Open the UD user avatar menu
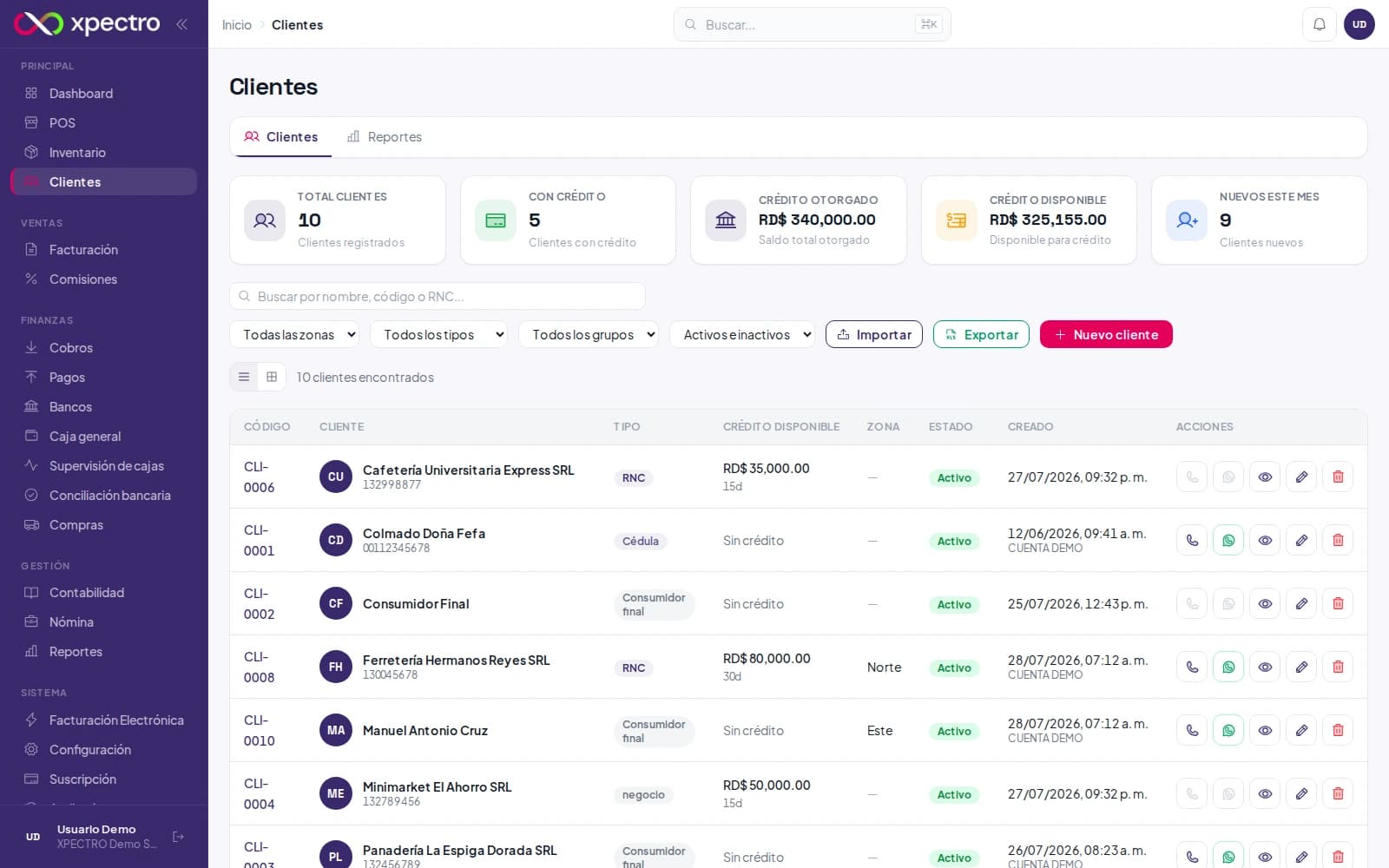The height and width of the screenshot is (868, 1389). point(1359,24)
